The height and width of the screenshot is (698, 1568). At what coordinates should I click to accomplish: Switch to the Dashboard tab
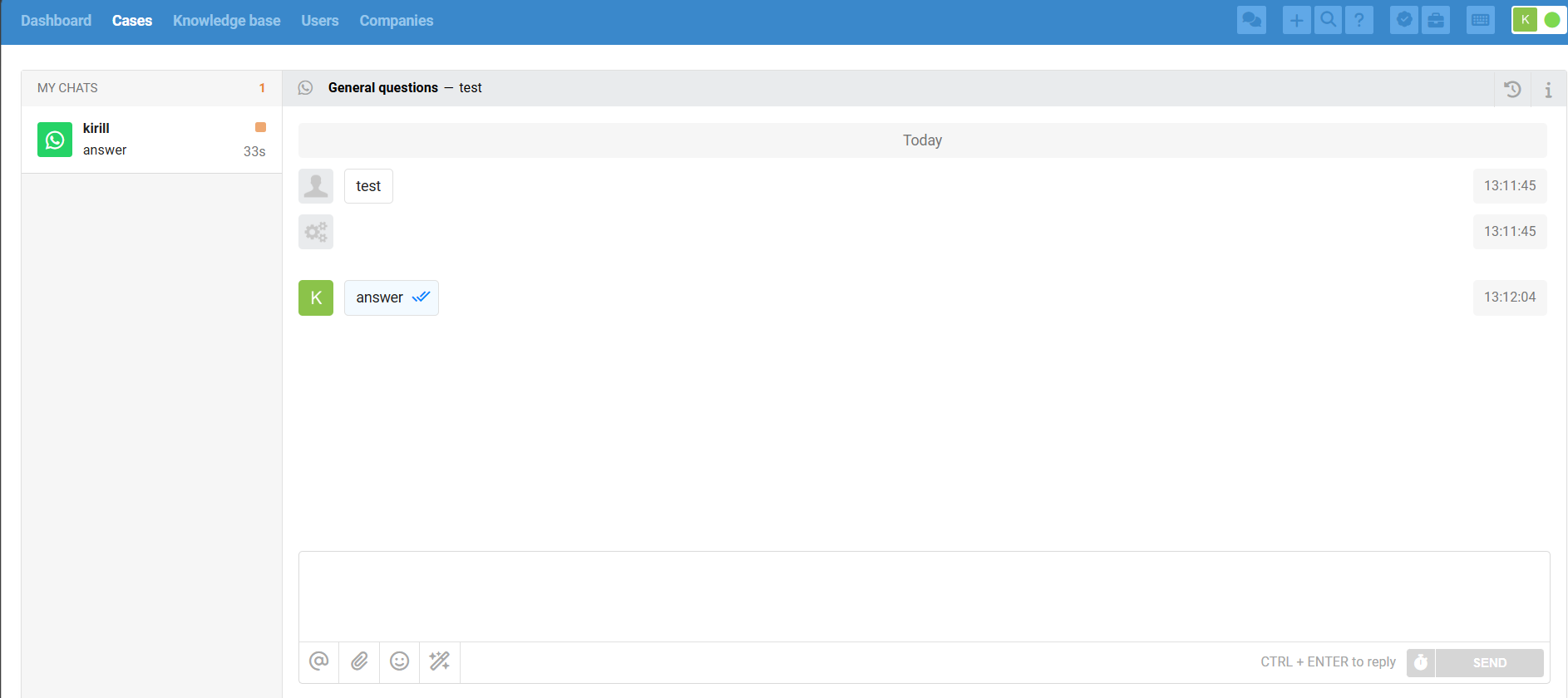click(56, 21)
